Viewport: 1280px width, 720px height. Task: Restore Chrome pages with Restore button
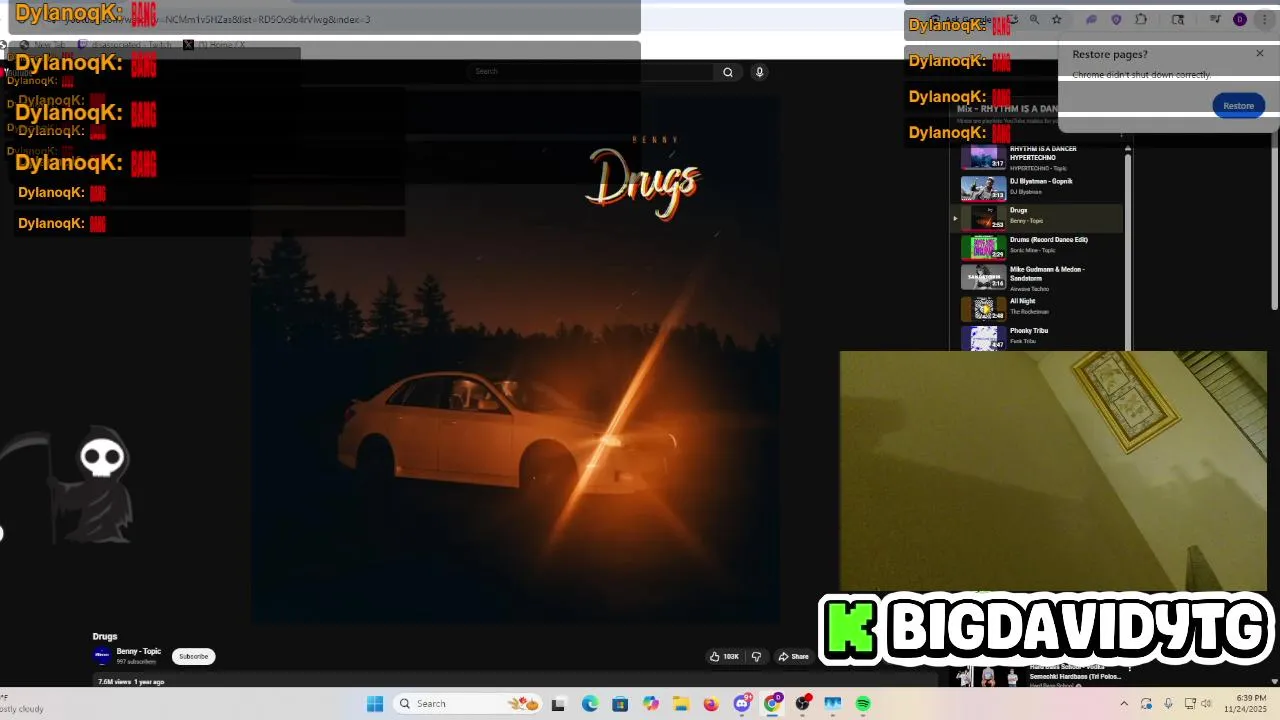click(1238, 105)
